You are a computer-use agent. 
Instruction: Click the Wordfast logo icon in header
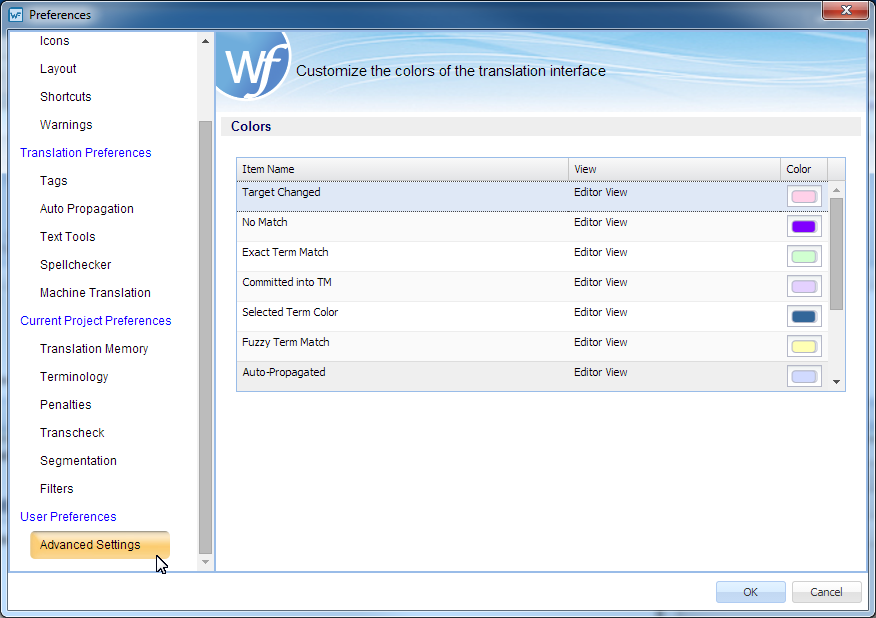click(x=252, y=66)
